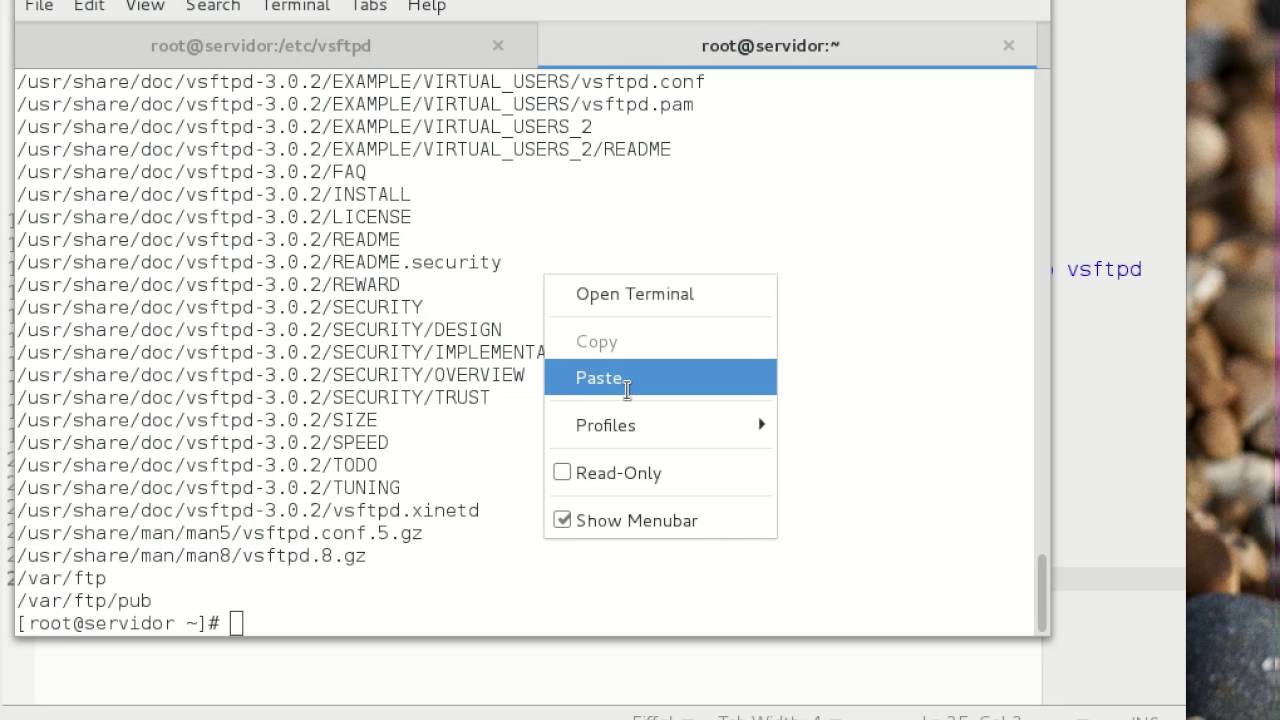The image size is (1280, 720).
Task: Select Copy in the context menu
Action: [x=660, y=342]
